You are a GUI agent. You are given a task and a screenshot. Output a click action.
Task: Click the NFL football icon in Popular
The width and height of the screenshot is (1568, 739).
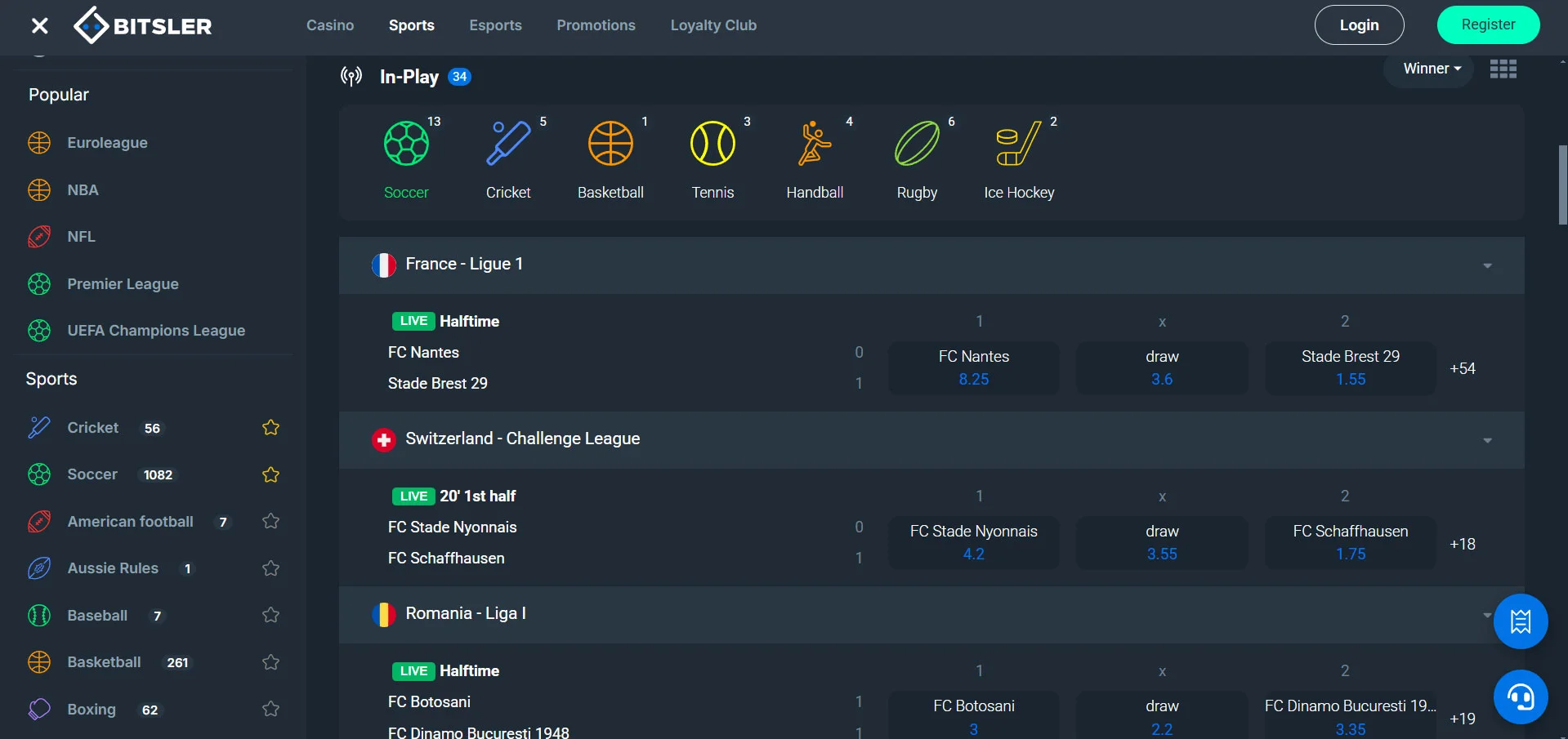coord(39,237)
